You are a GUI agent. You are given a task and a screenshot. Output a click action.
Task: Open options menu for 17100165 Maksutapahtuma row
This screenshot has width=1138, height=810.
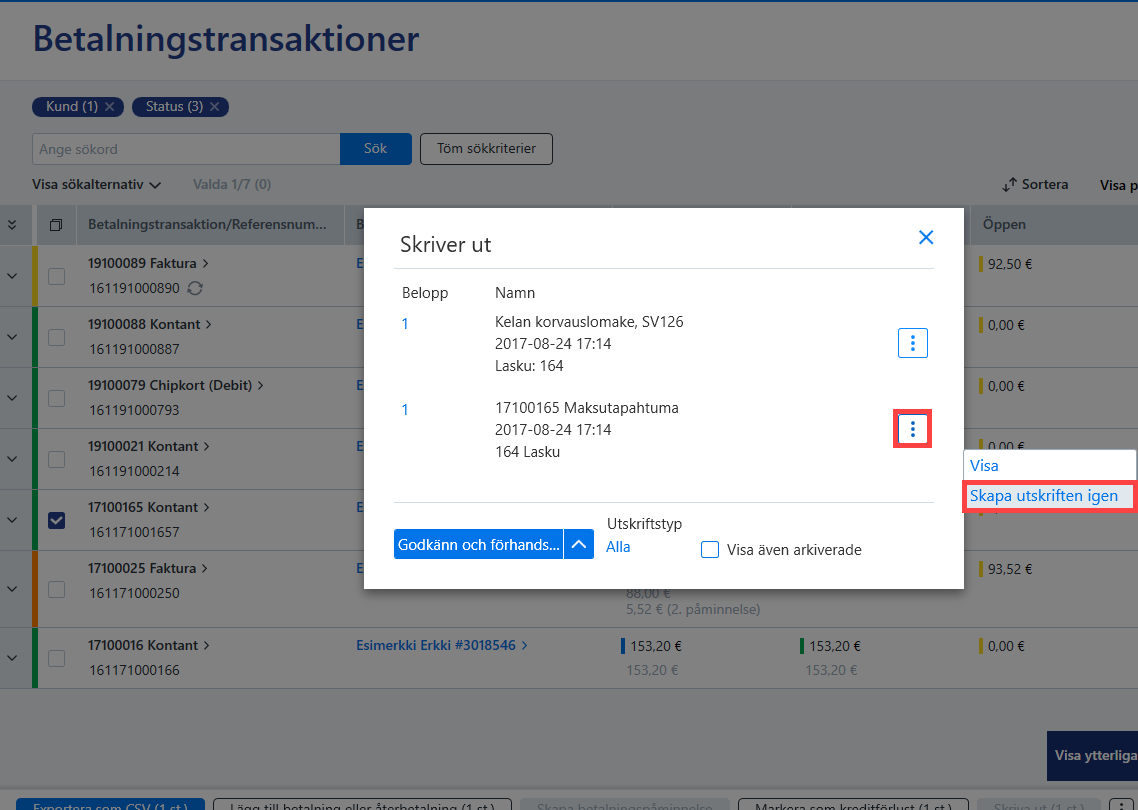click(912, 430)
